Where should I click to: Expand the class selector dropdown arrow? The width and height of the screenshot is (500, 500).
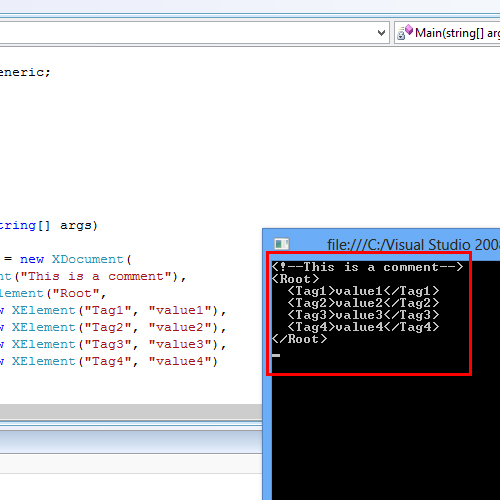(x=381, y=33)
